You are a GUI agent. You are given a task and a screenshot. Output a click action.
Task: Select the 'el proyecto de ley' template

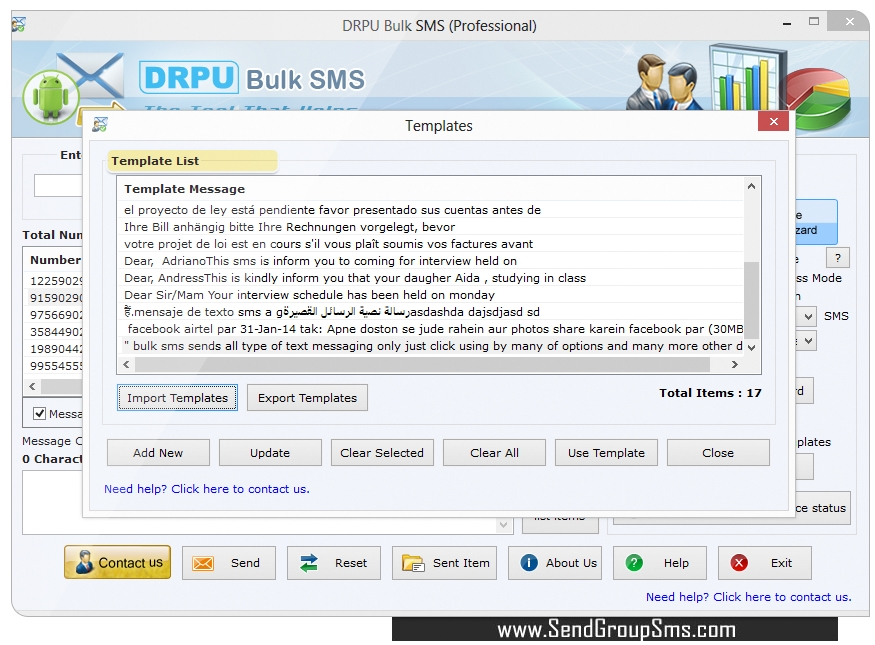pos(430,210)
